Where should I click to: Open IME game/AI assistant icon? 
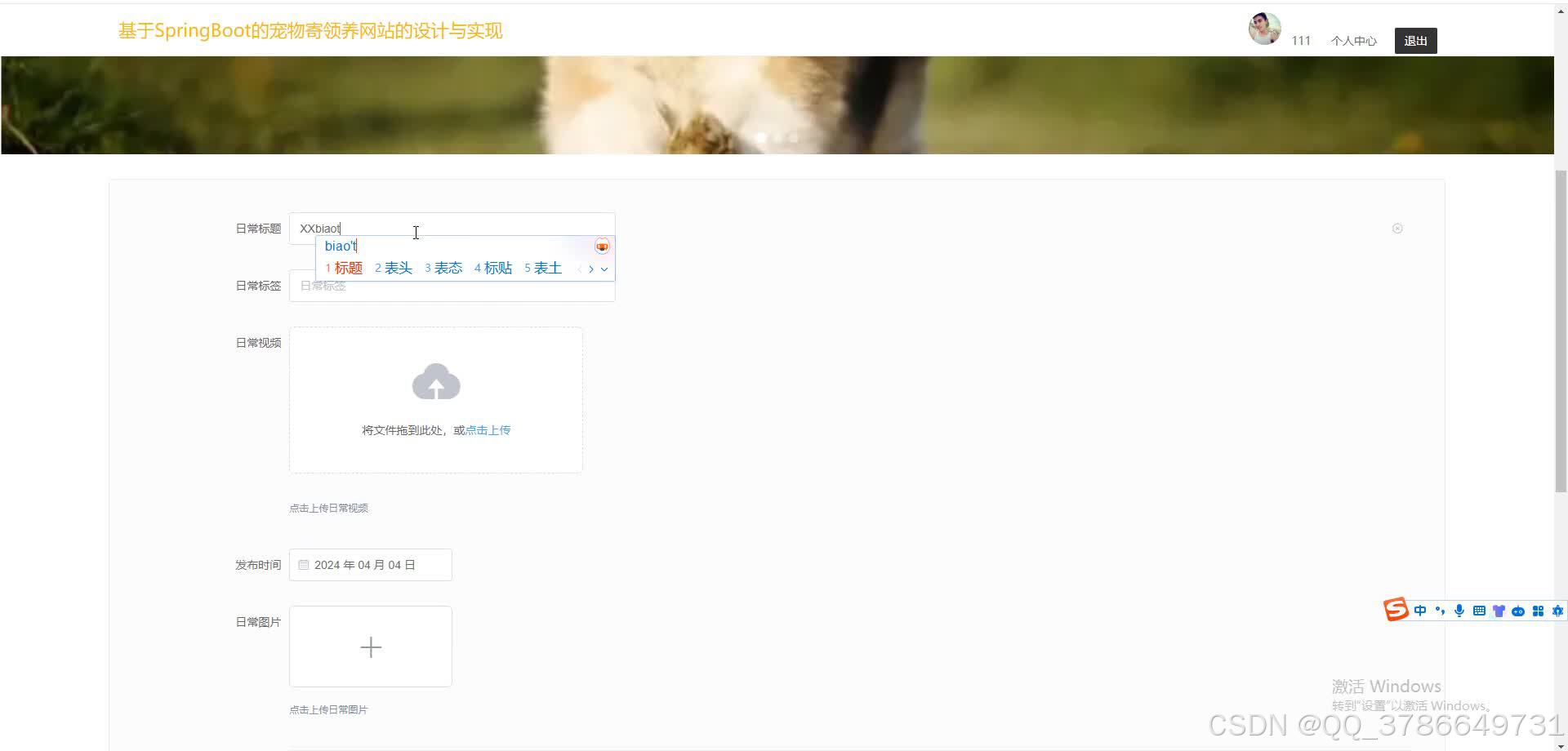point(1518,611)
